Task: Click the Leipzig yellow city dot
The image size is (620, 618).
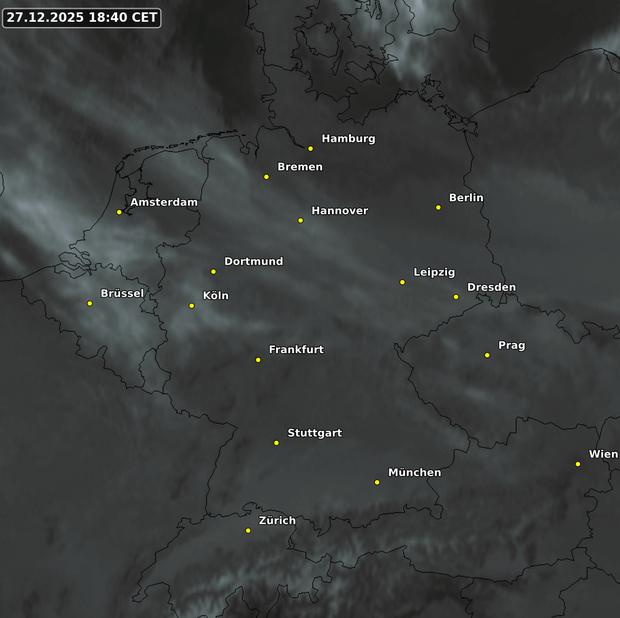Action: (403, 282)
